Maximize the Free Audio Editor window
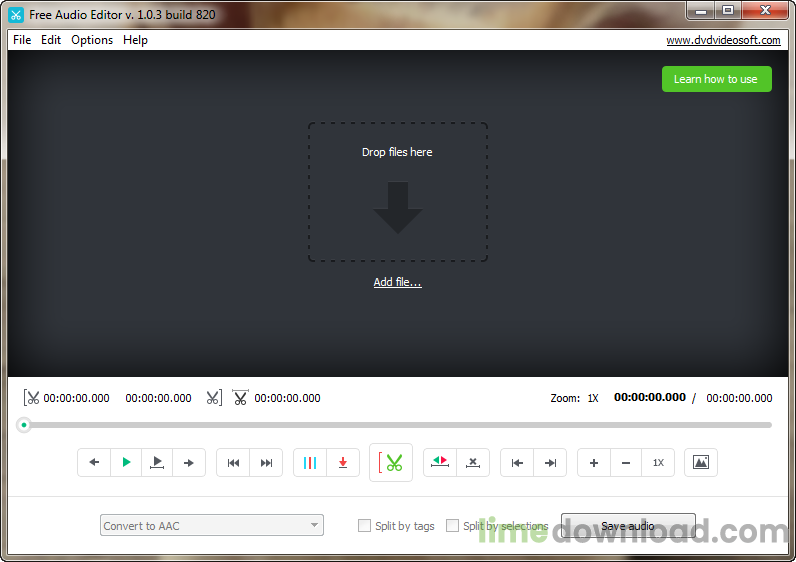Image resolution: width=796 pixels, height=562 pixels. [728, 11]
